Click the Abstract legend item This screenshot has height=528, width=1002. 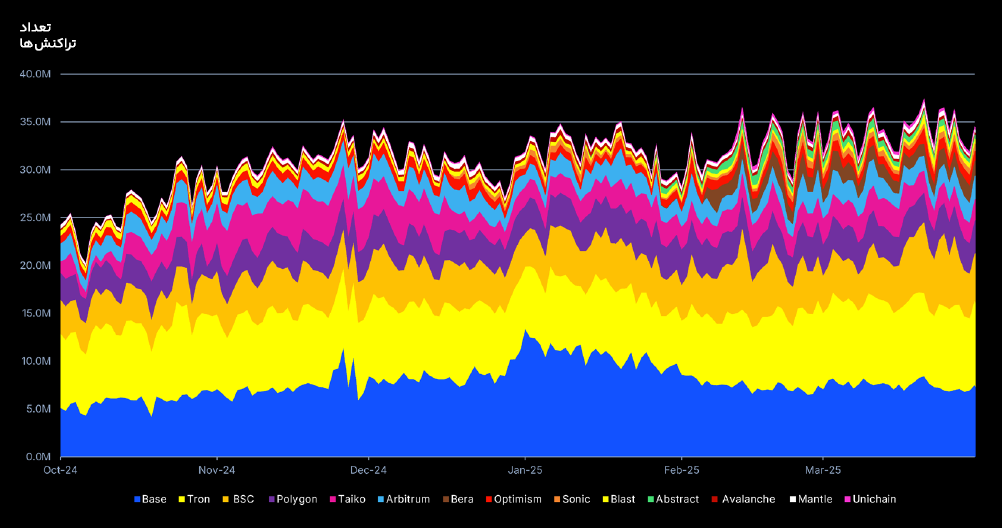[x=672, y=499]
